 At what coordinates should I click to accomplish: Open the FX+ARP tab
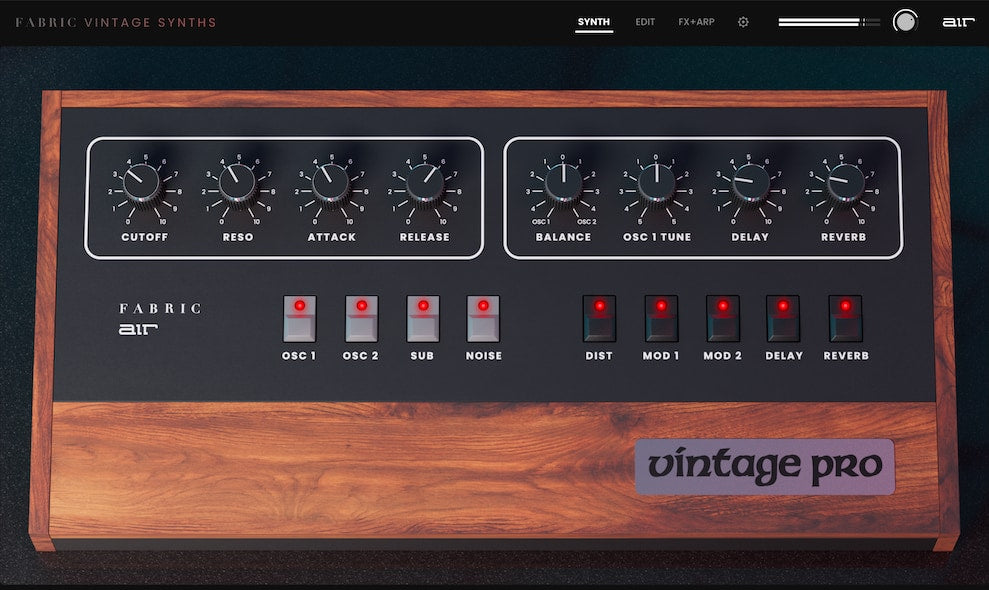(x=695, y=21)
